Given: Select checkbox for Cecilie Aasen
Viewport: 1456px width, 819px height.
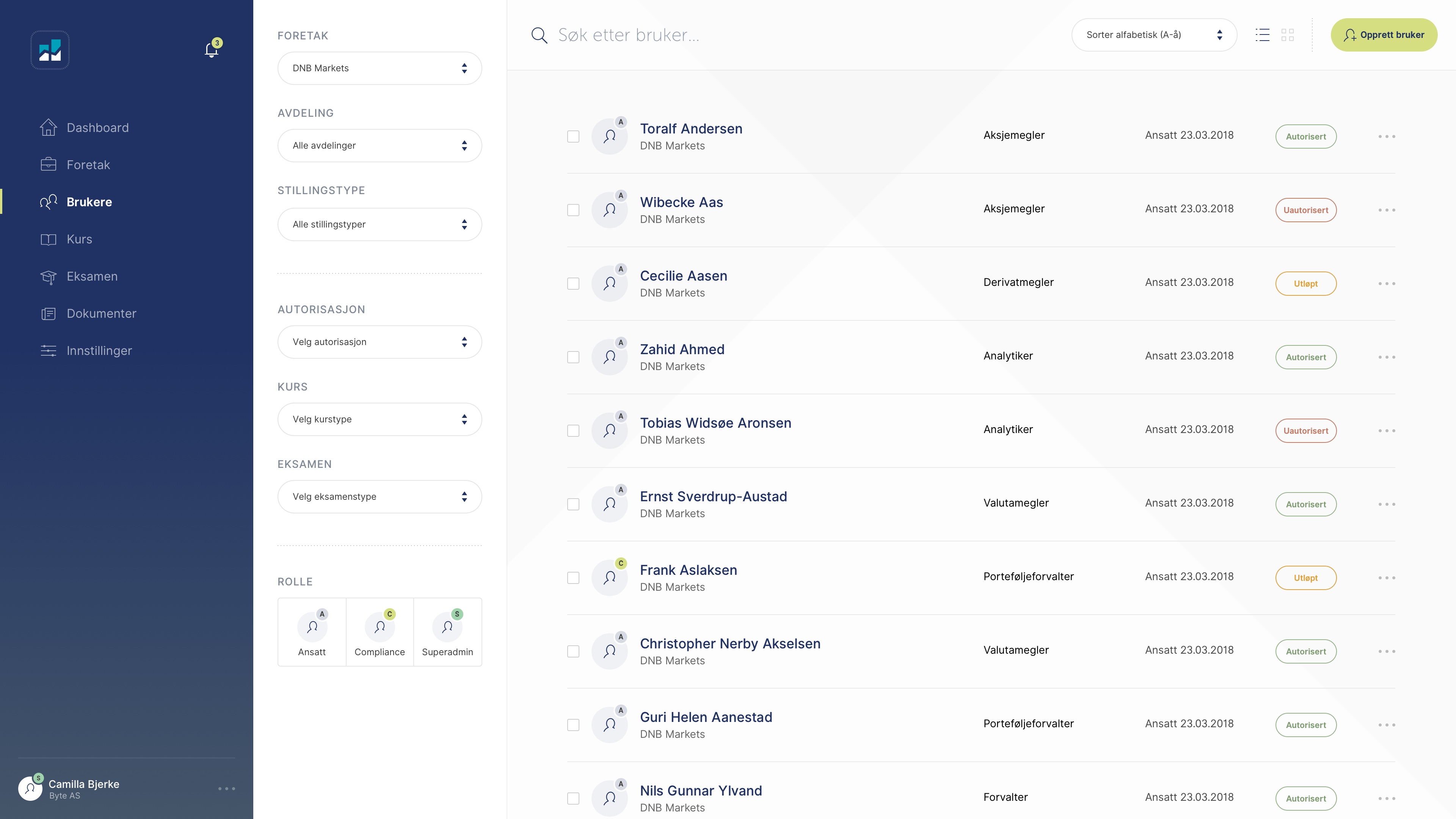Looking at the screenshot, I should pos(573,283).
